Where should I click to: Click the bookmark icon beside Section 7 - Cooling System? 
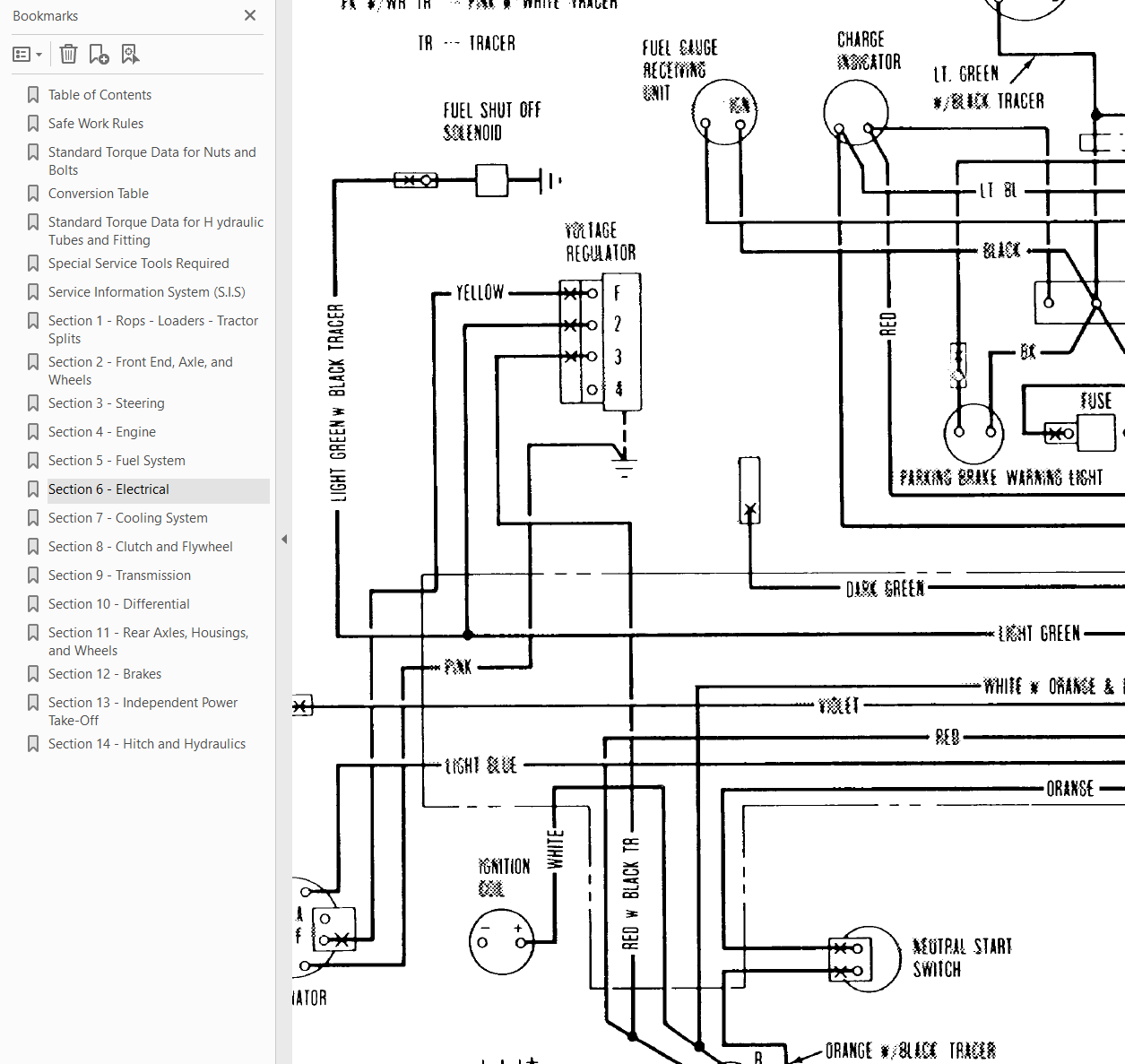pos(33,518)
